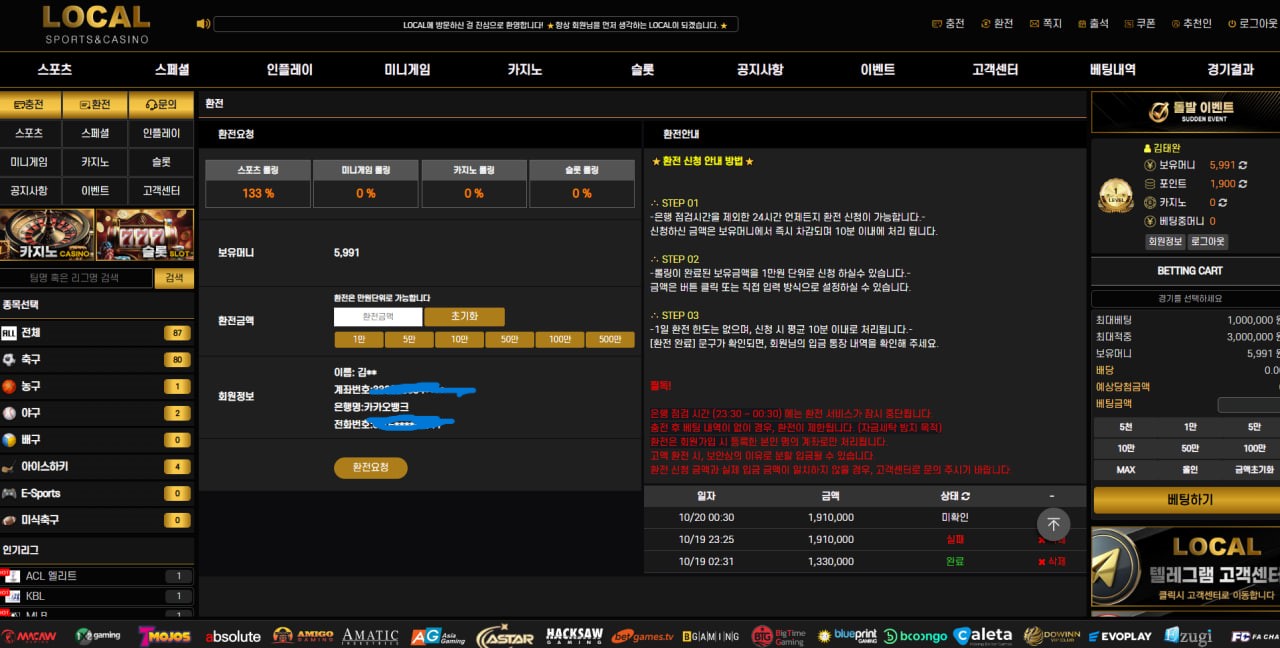
Task: Choose E-Sports category in sidebar
Action: [40, 493]
